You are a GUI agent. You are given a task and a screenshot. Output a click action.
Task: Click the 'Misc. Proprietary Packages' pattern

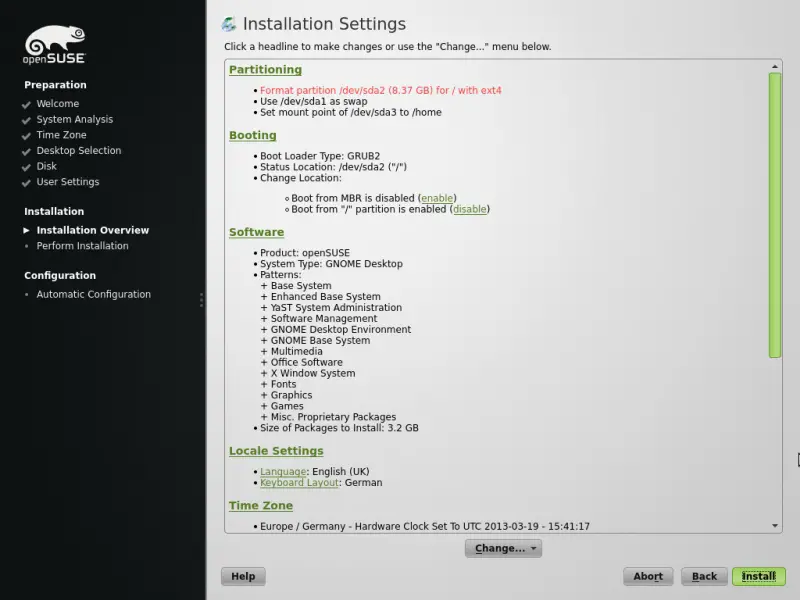(333, 417)
